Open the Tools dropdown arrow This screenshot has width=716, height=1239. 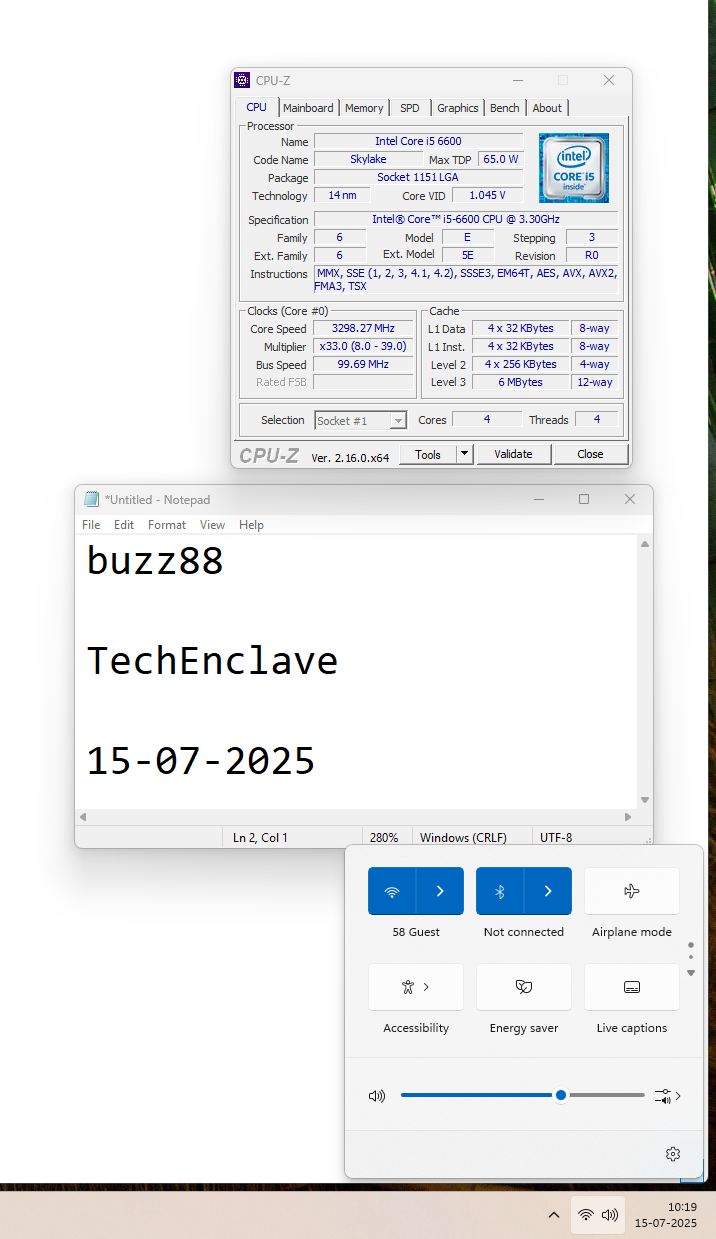(464, 454)
